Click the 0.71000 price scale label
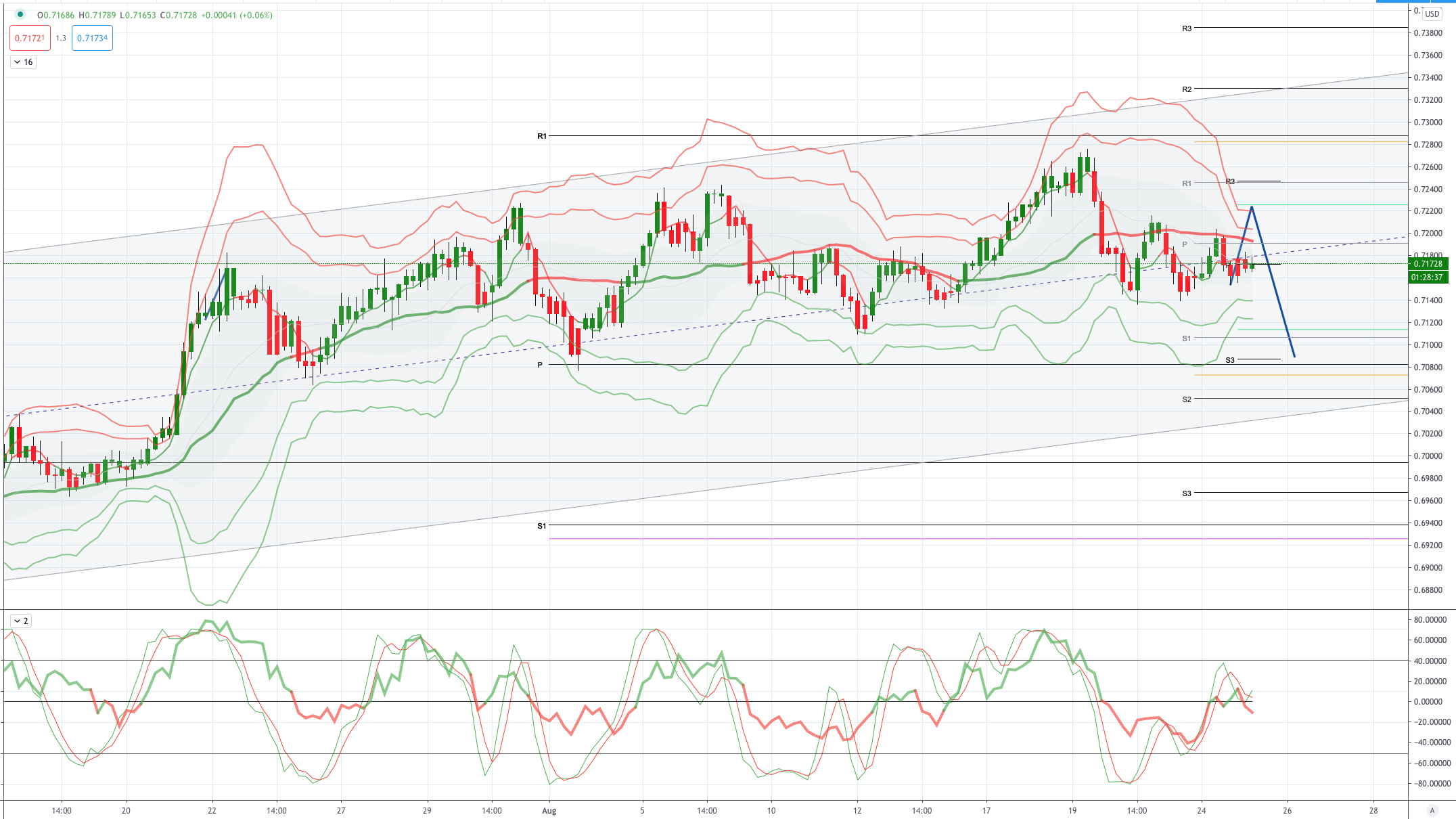 pos(1428,345)
